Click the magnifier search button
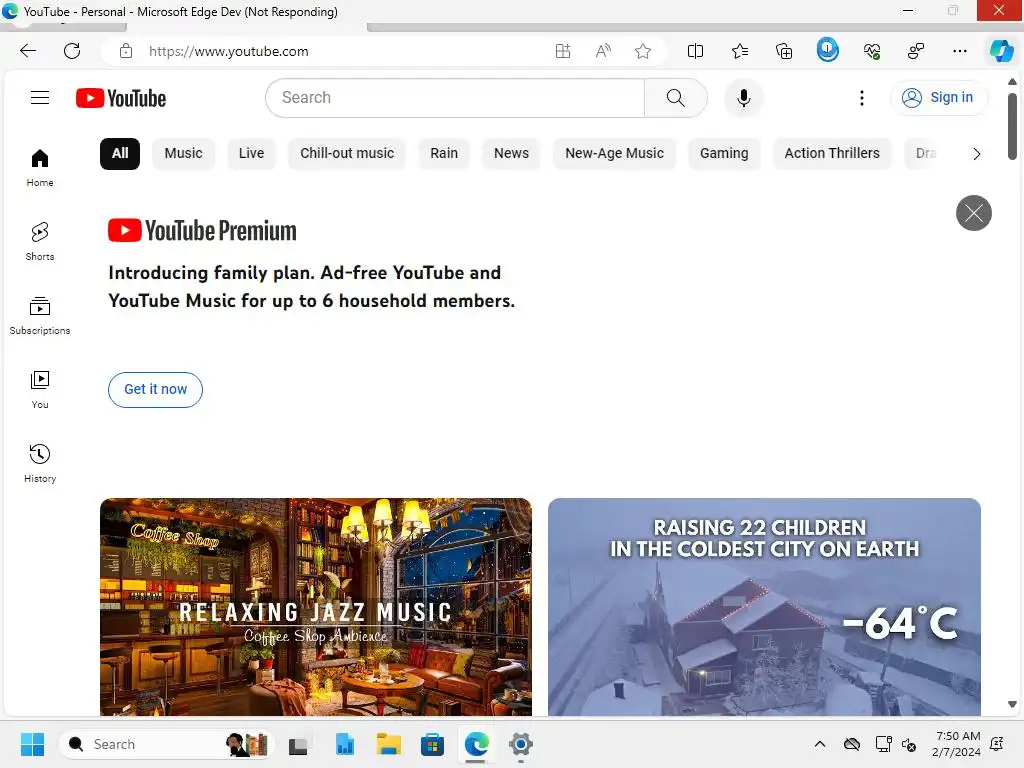Screen dimensions: 1024x768 tap(676, 98)
